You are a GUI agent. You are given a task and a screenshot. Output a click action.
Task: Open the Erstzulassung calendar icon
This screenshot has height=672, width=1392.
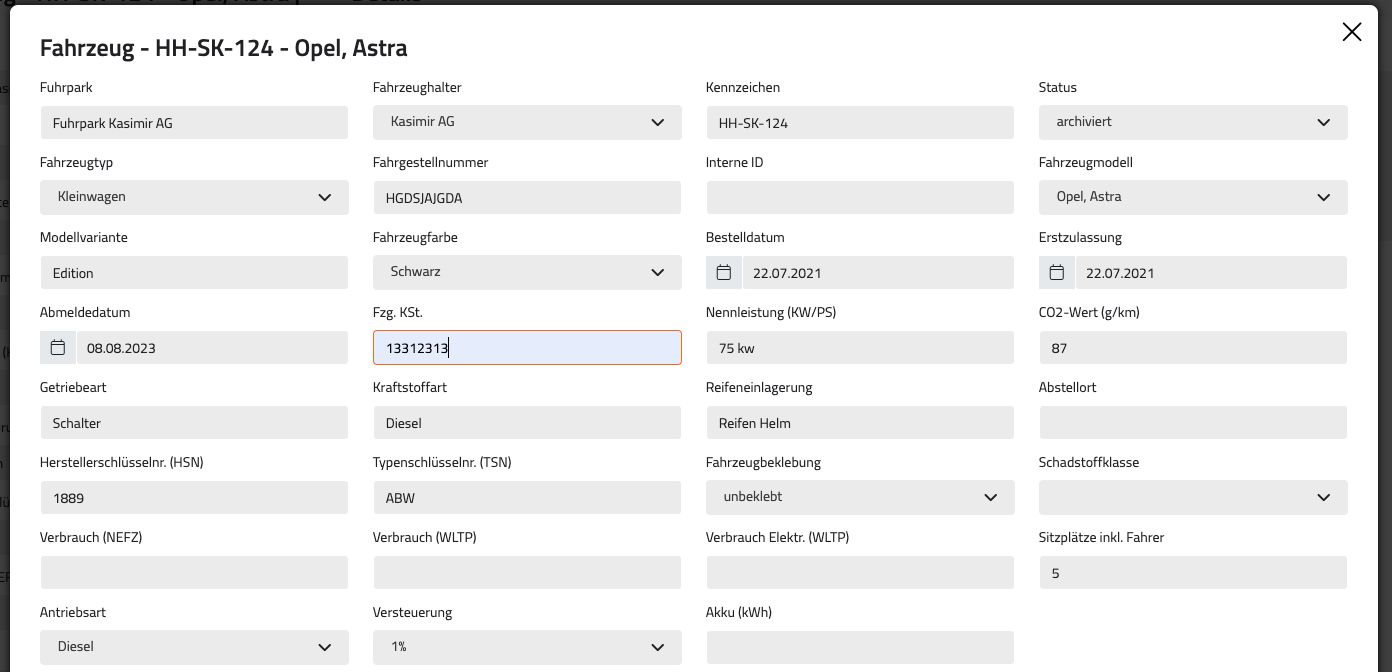[1057, 272]
